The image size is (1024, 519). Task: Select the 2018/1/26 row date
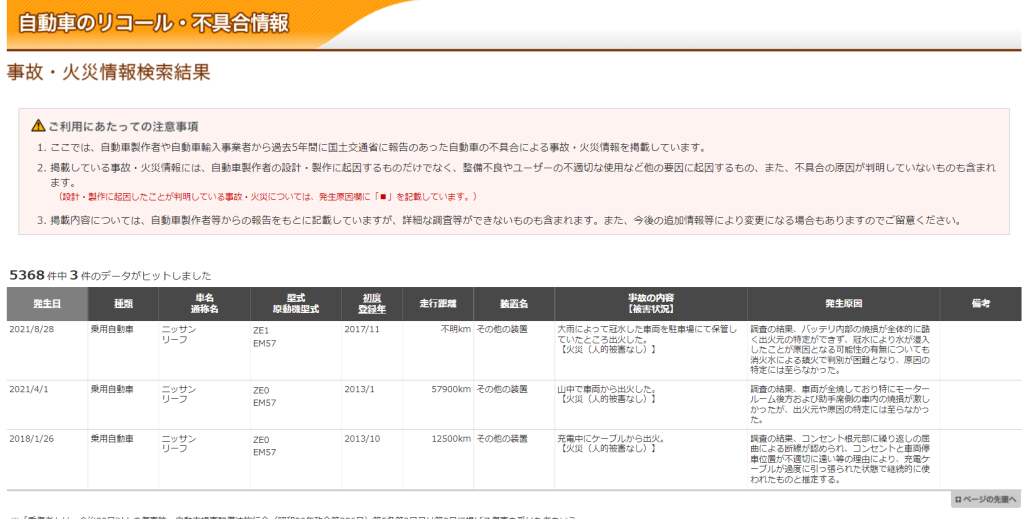tap(31, 438)
